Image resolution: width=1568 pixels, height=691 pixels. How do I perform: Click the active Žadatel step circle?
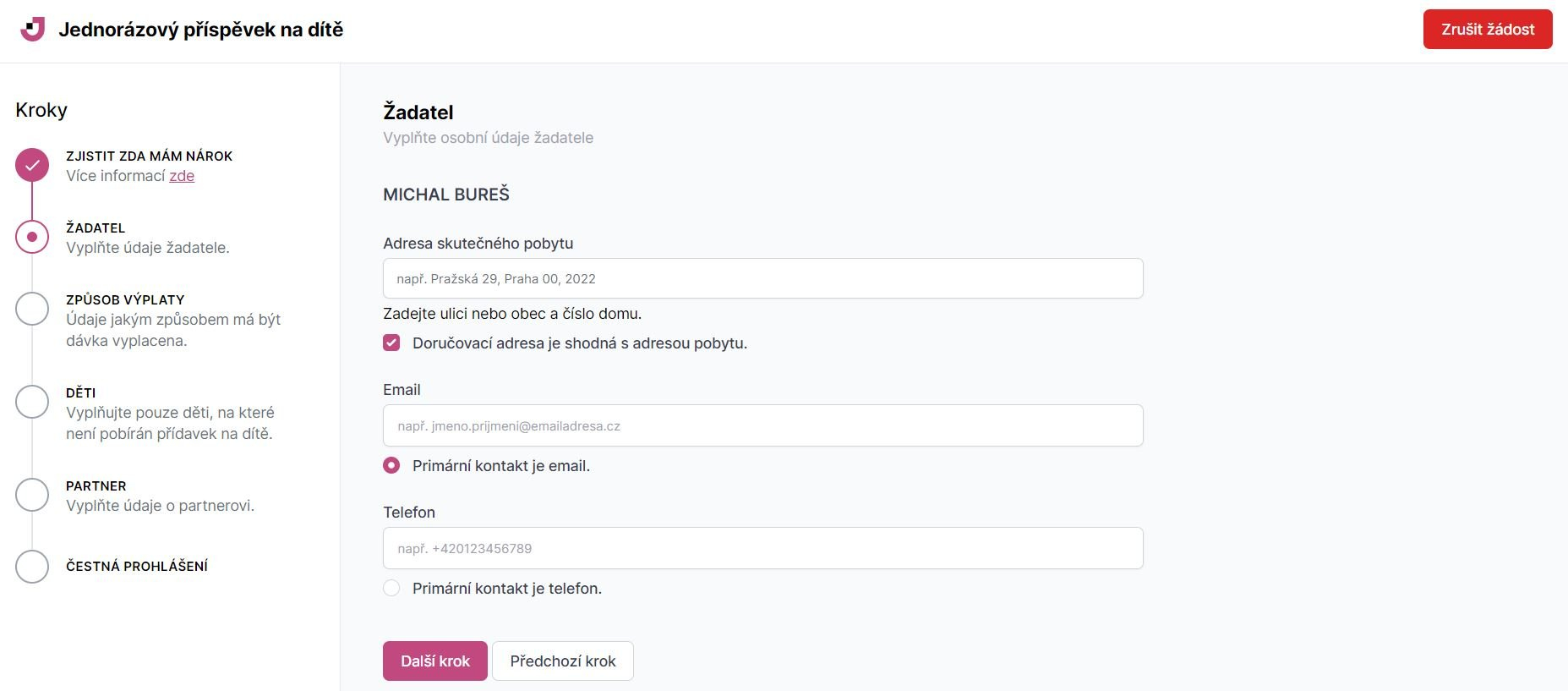(x=32, y=238)
